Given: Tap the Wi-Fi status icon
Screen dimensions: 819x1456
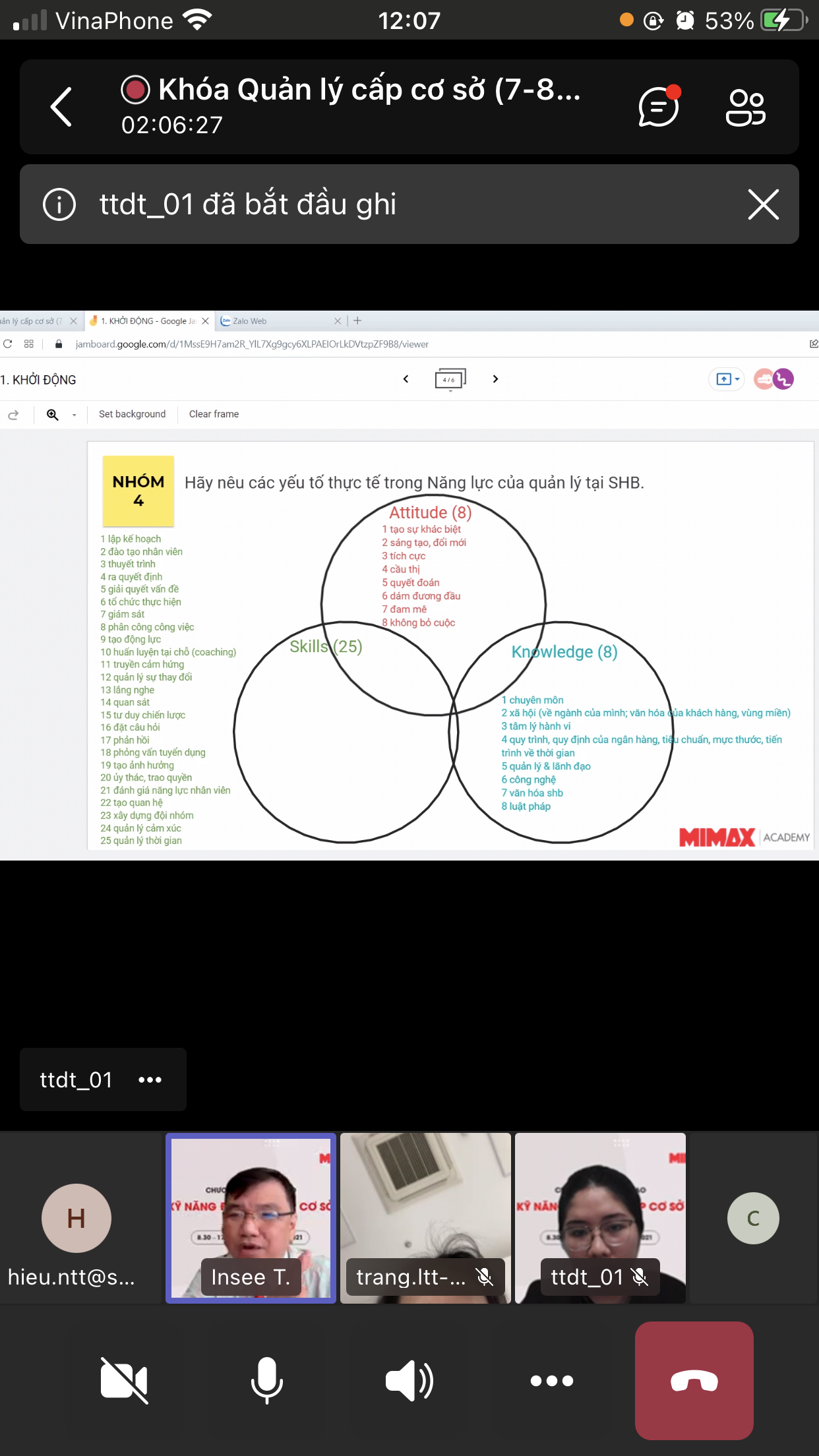Looking at the screenshot, I should (x=197, y=20).
